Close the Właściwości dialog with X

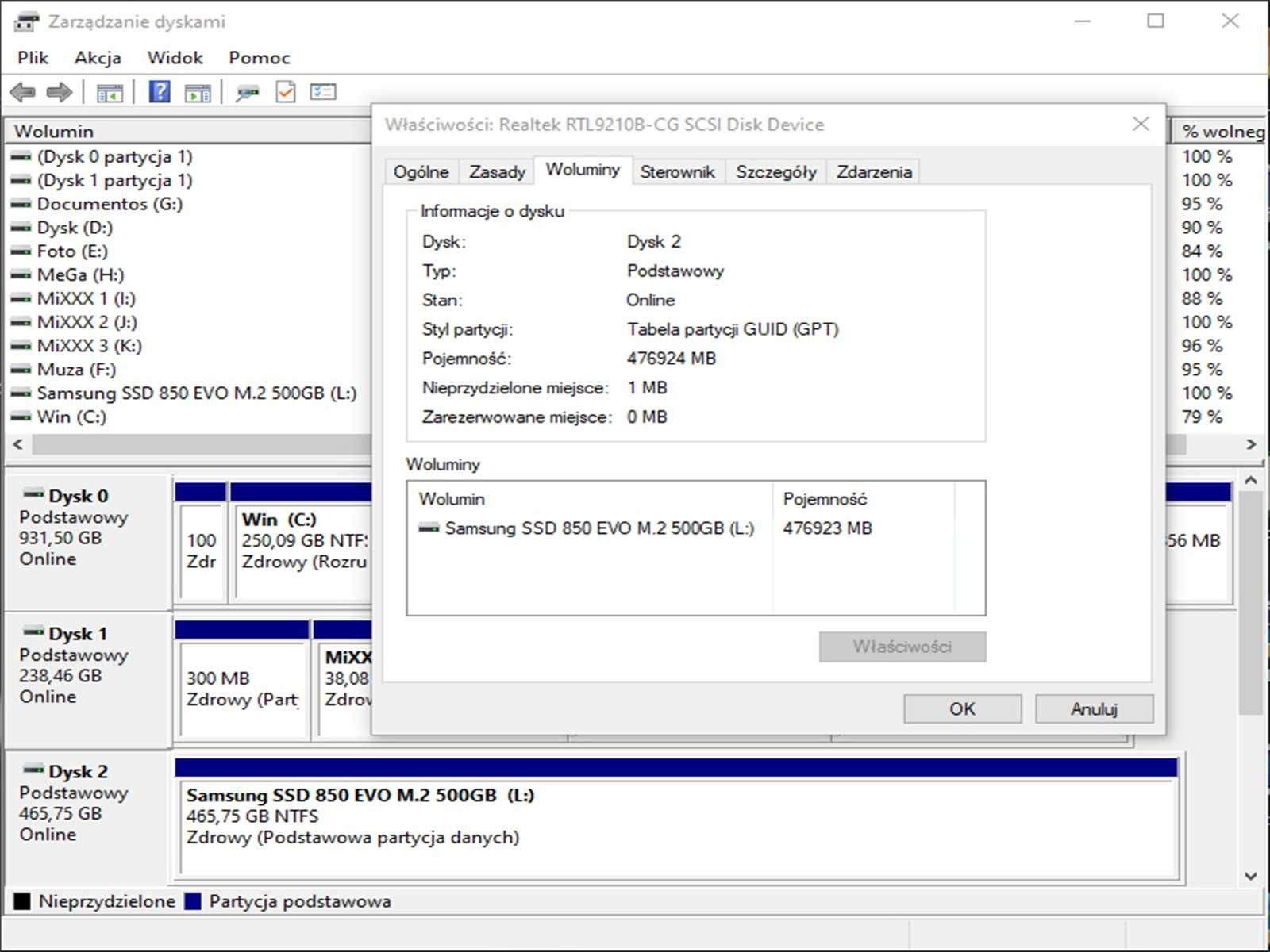click(1141, 124)
